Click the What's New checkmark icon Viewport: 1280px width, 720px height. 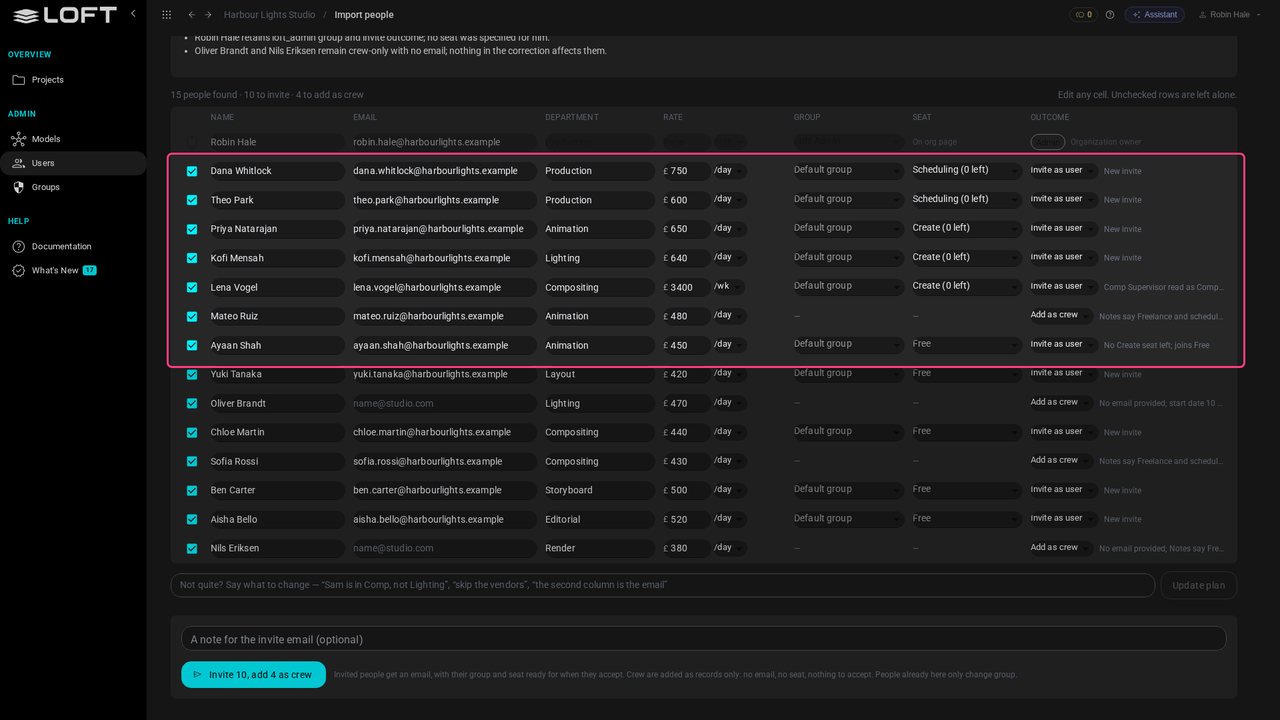tap(19, 270)
